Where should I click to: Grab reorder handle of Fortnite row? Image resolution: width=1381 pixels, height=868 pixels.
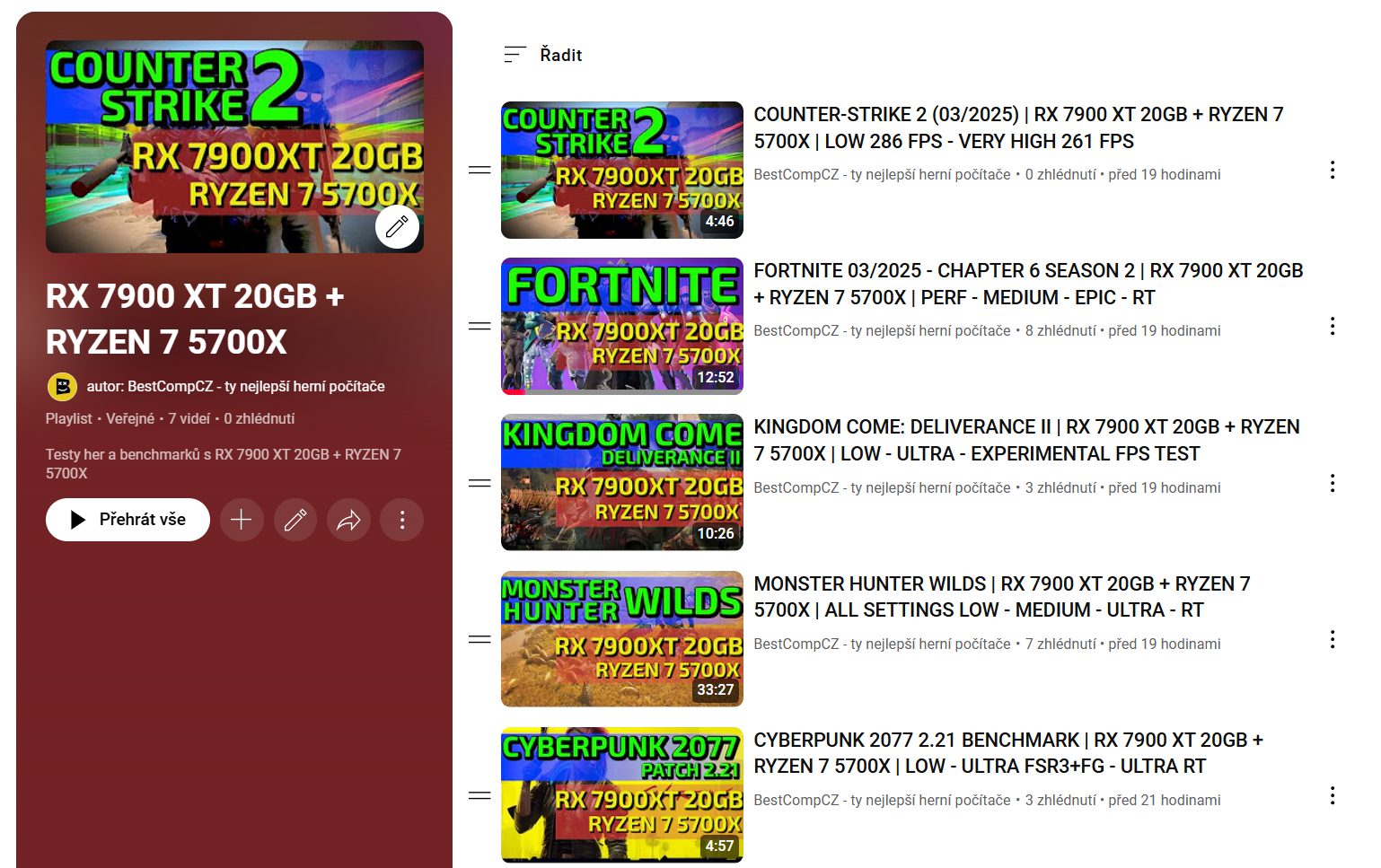479,326
